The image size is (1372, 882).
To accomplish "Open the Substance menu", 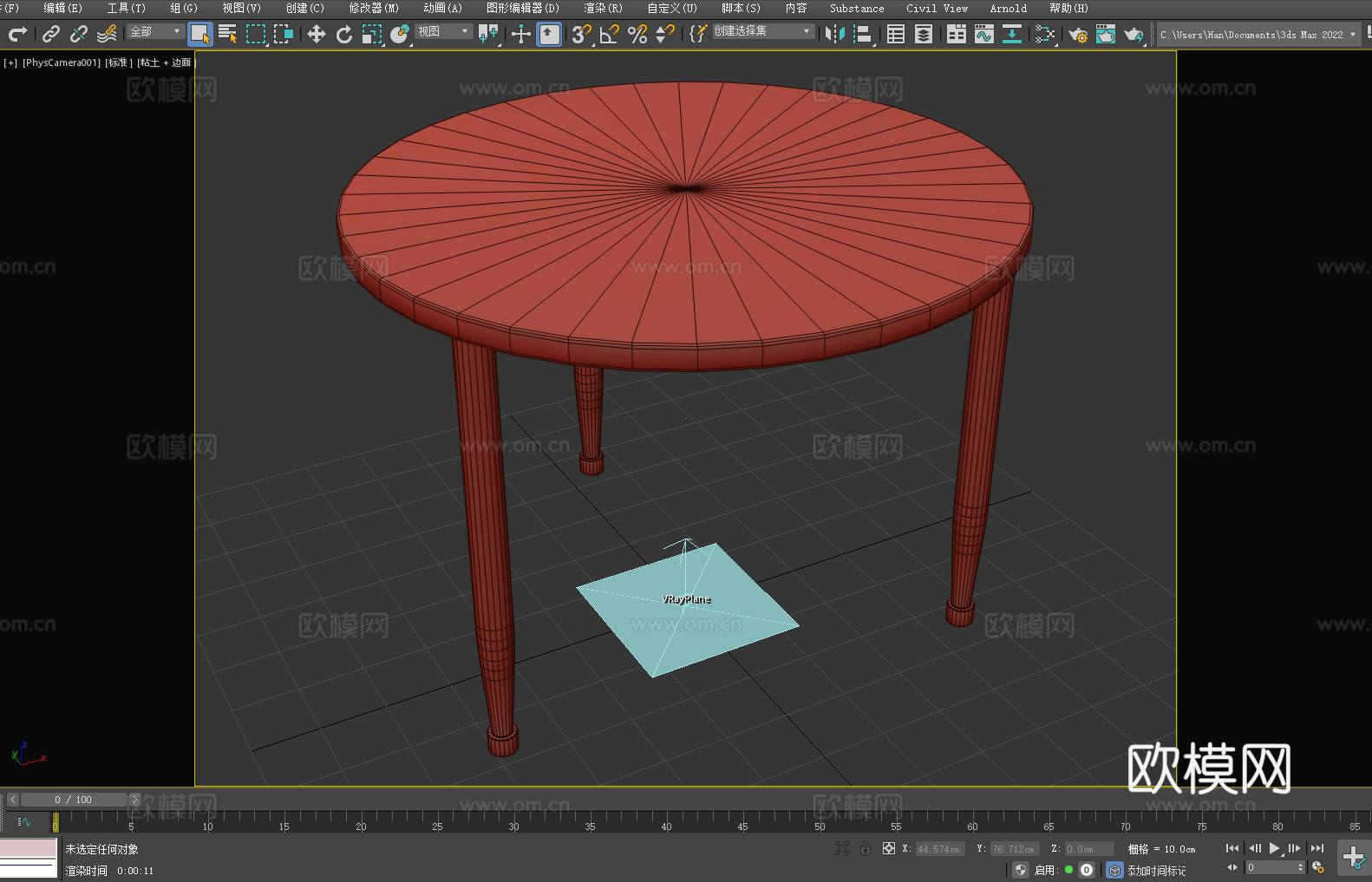I will pyautogui.click(x=857, y=8).
